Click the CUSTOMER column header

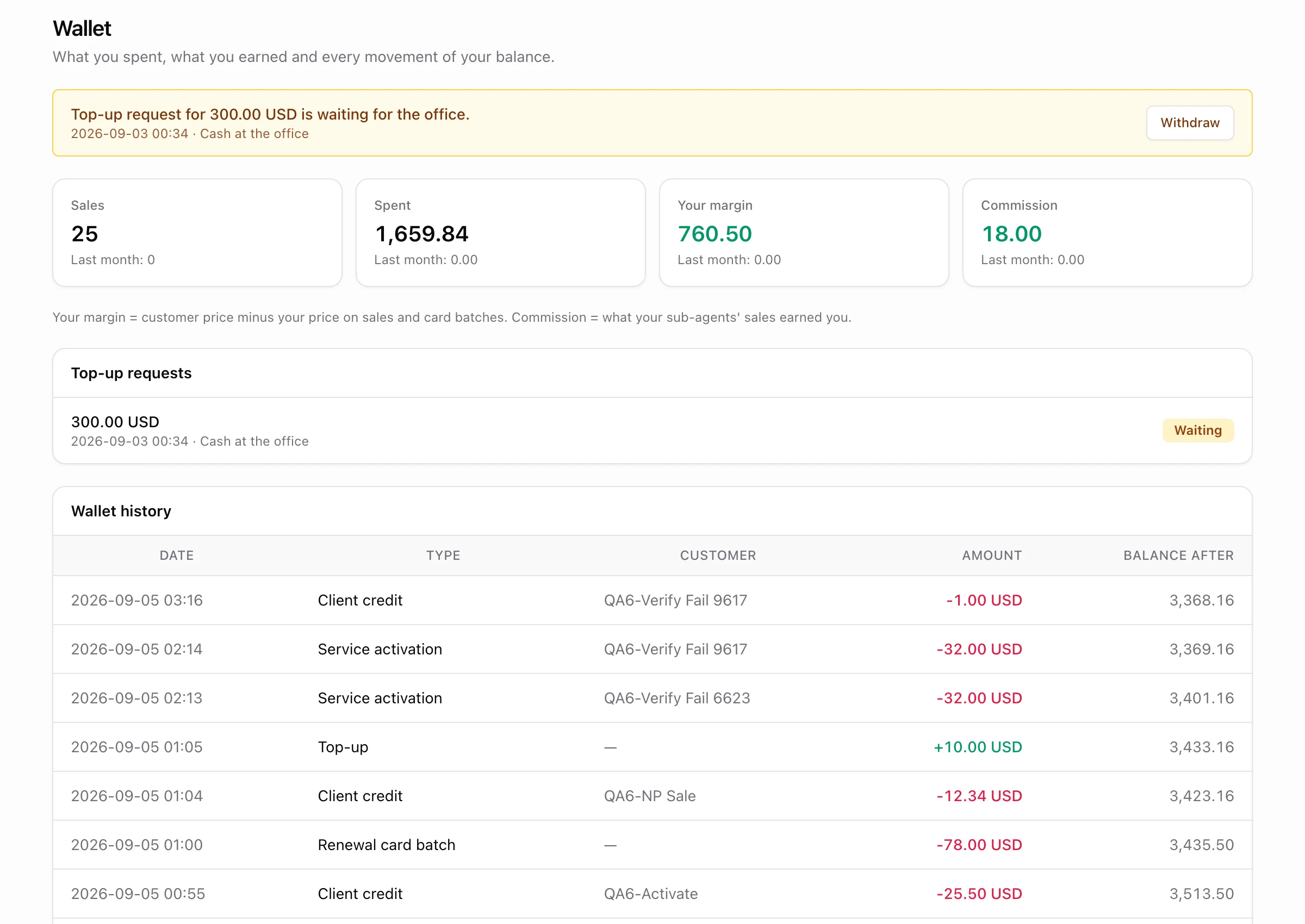pos(718,555)
